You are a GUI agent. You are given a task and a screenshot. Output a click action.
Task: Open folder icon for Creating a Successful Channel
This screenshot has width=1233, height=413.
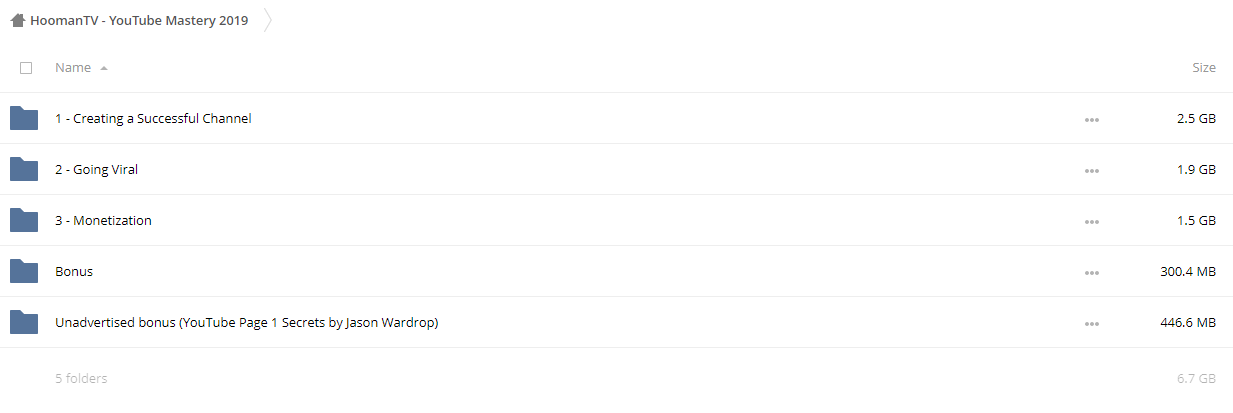(x=24, y=118)
